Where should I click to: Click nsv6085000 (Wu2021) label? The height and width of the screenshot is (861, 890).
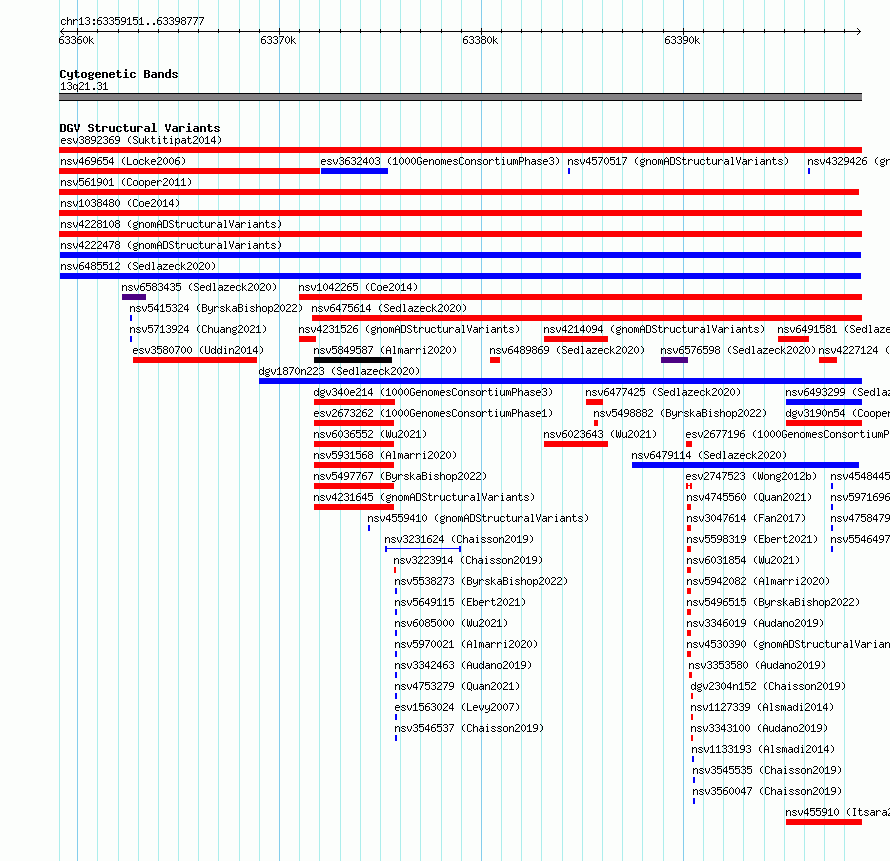pos(451,623)
